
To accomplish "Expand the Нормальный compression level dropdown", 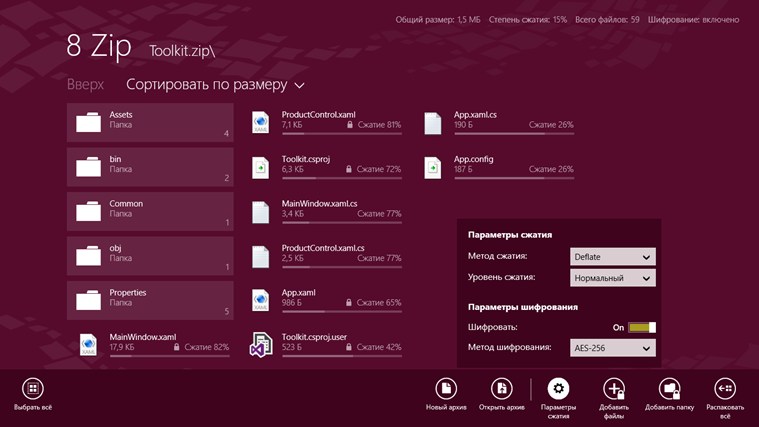I will tap(612, 278).
